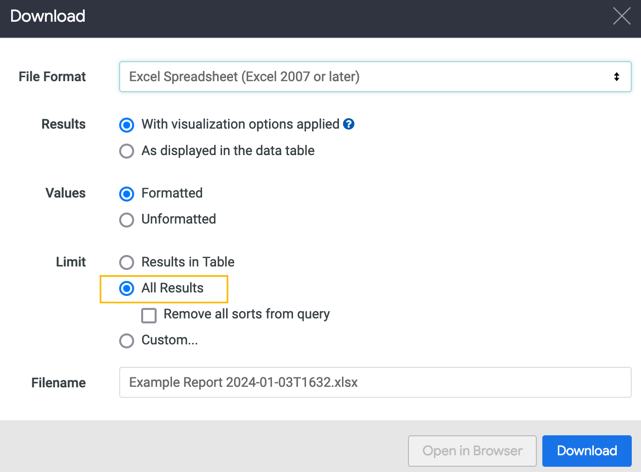The width and height of the screenshot is (641, 472).
Task: Select 'Results in Table' limit
Action: (126, 262)
